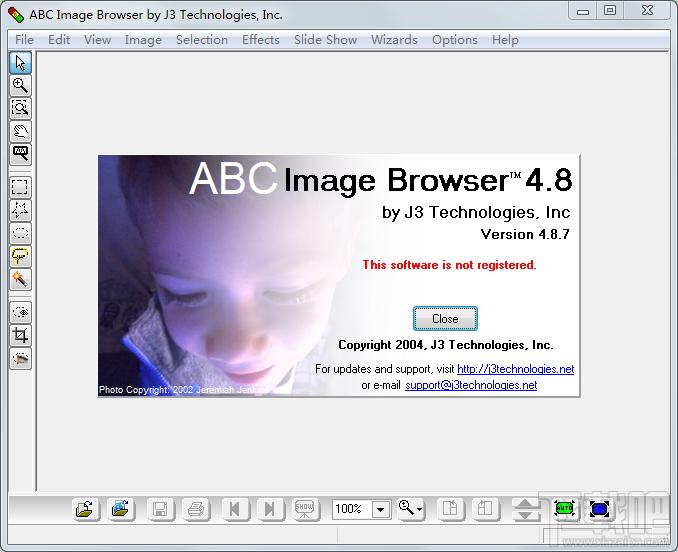Select the red-eye removal tool

point(20,358)
